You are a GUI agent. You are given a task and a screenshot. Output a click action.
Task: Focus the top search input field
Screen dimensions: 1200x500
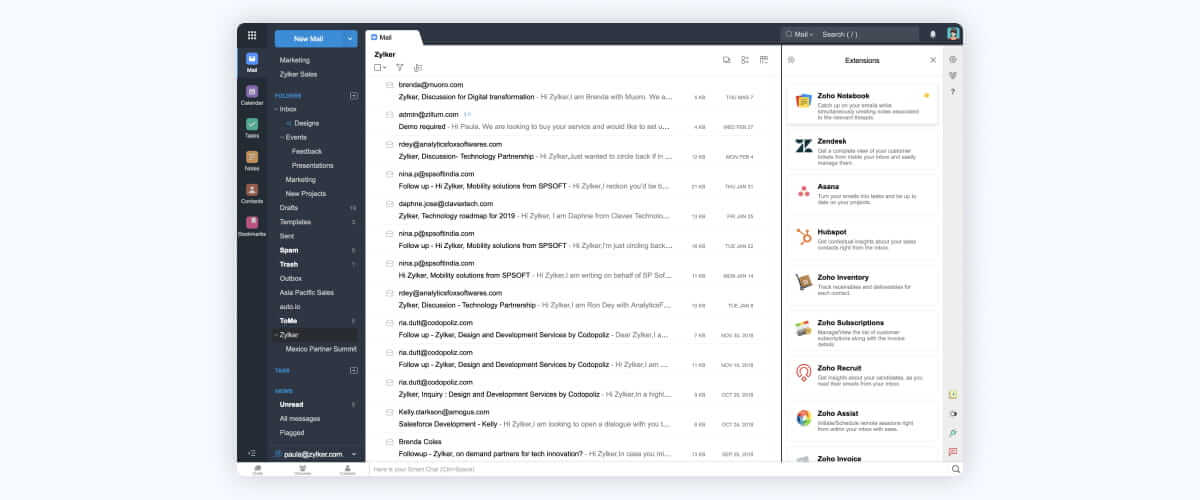(869, 34)
